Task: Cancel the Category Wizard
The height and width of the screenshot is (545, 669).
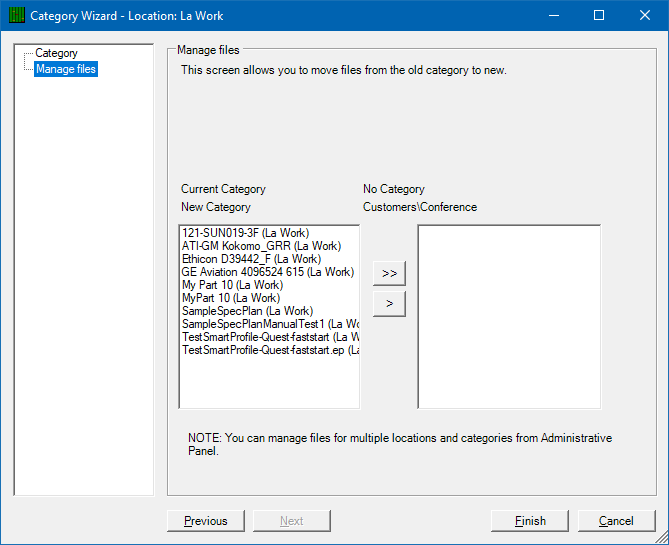Action: click(616, 521)
